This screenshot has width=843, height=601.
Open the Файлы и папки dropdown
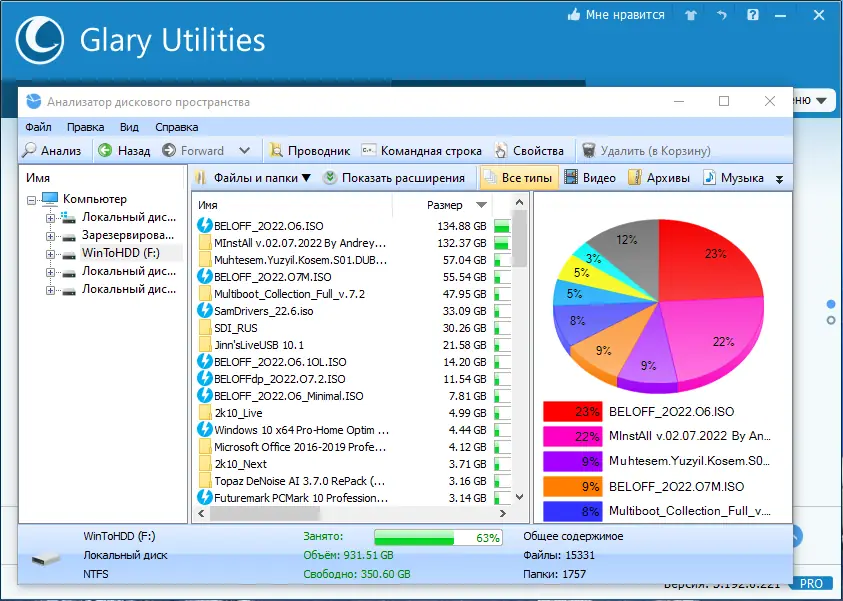252,178
